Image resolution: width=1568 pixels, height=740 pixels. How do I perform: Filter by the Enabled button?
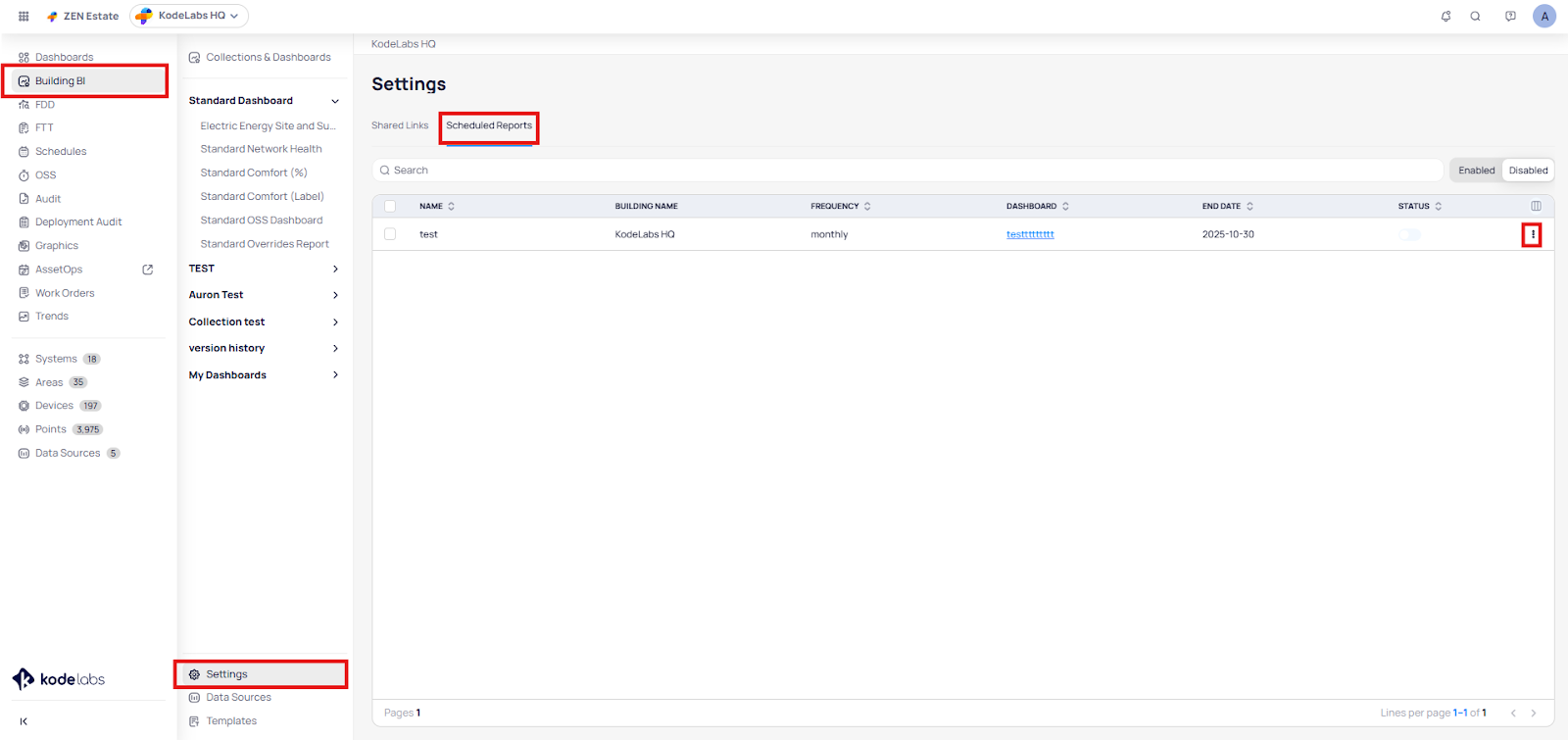tap(1476, 171)
